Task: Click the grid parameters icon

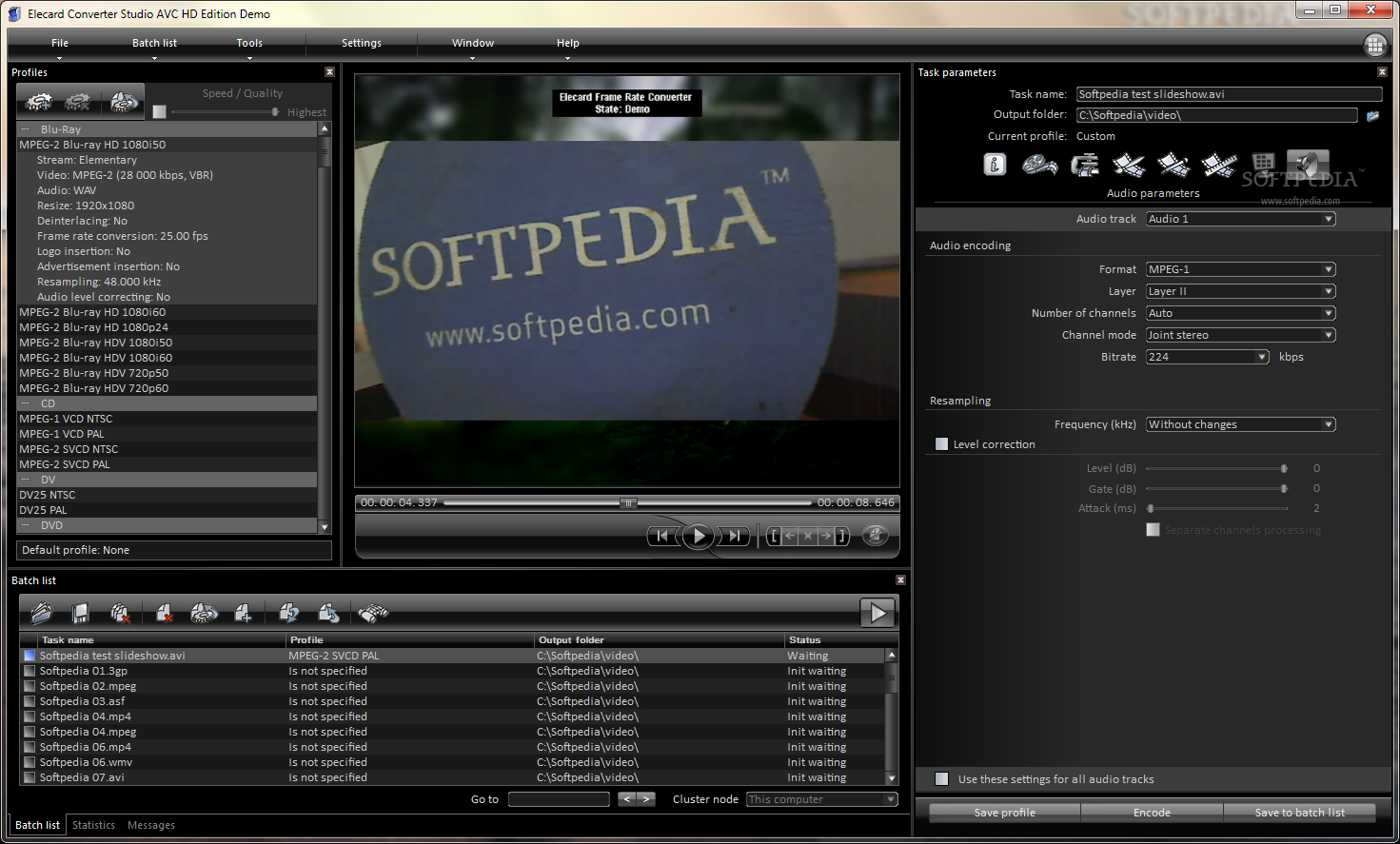Action: point(1263,164)
